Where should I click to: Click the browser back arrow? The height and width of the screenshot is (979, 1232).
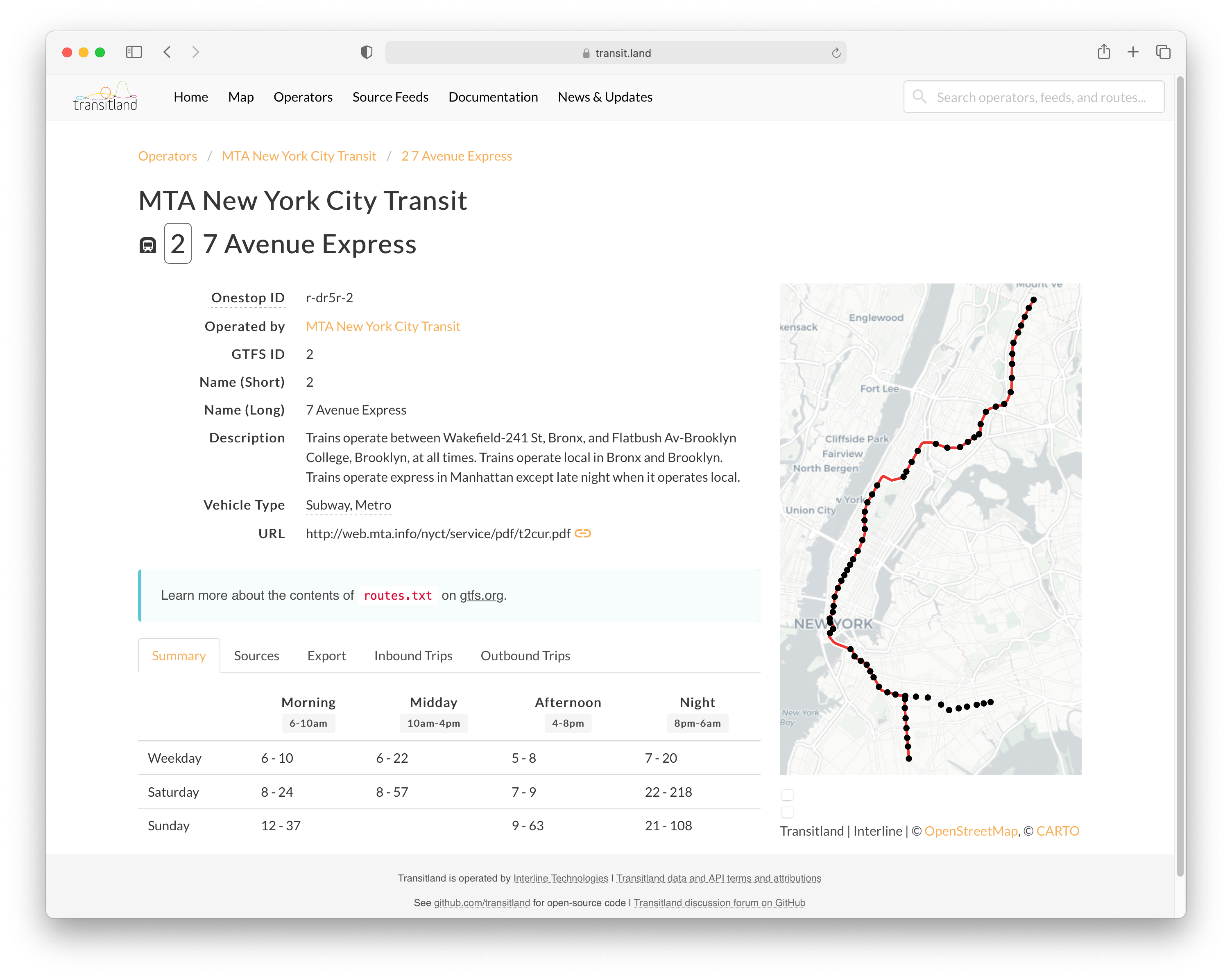pos(167,52)
